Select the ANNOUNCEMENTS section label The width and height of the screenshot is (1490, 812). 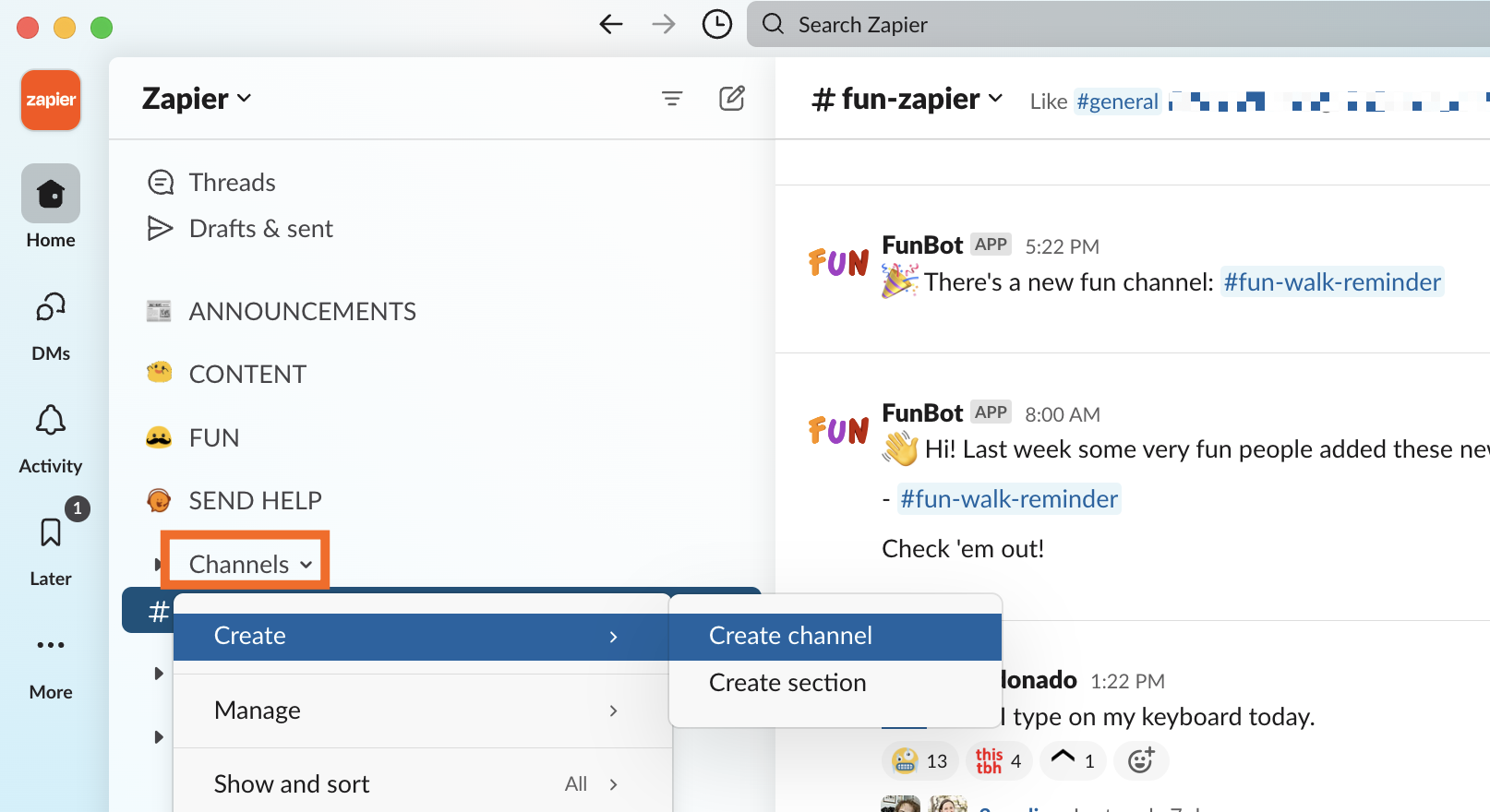pos(303,312)
